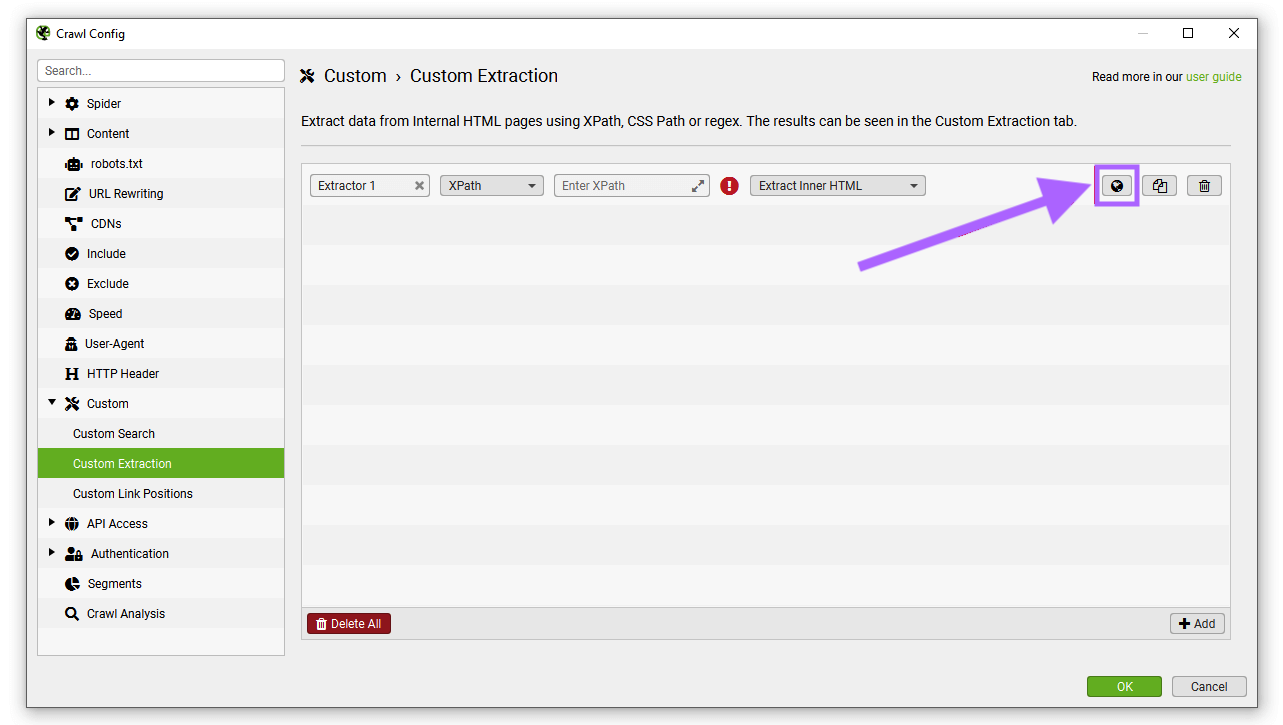Image resolution: width=1283 pixels, height=725 pixels.
Task: Click the Speed speedometer icon in the sidebar
Action: (73, 313)
